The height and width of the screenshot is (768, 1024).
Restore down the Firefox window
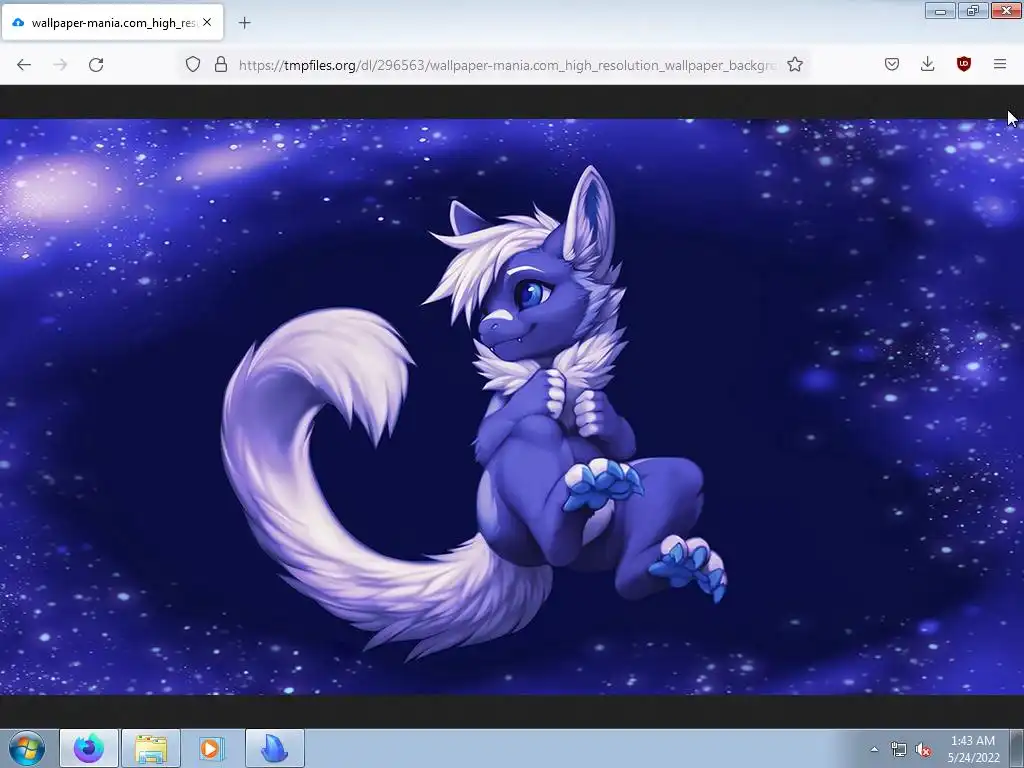(x=973, y=10)
